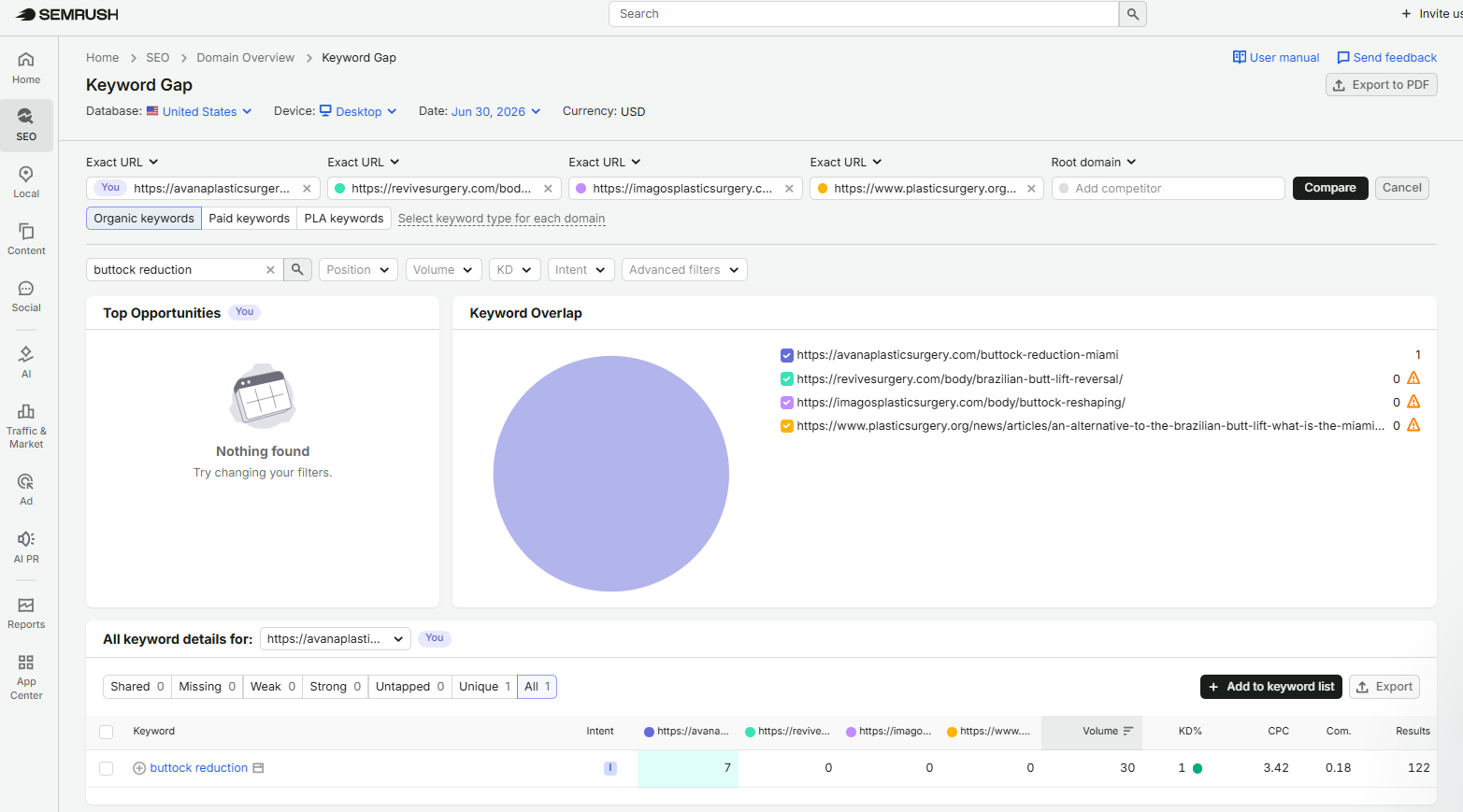Open the User manual link
The width and height of the screenshot is (1463, 812).
1276,58
